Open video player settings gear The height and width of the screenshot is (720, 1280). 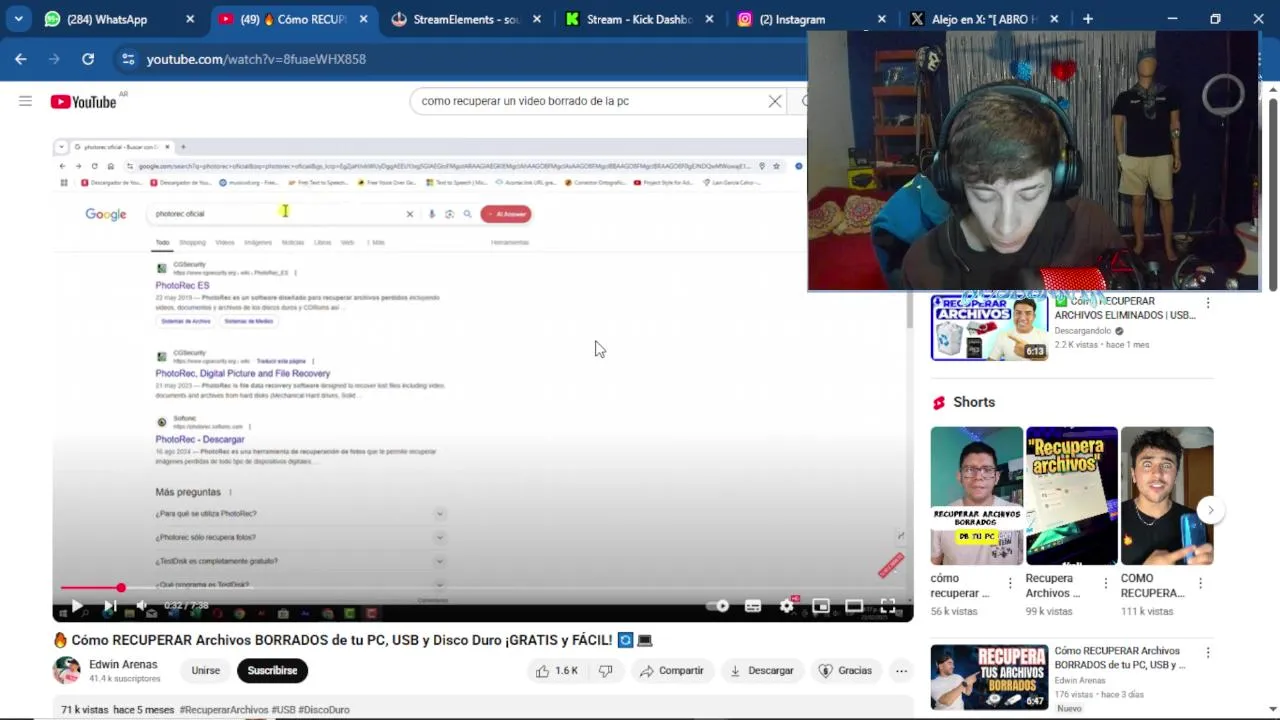[x=787, y=606]
